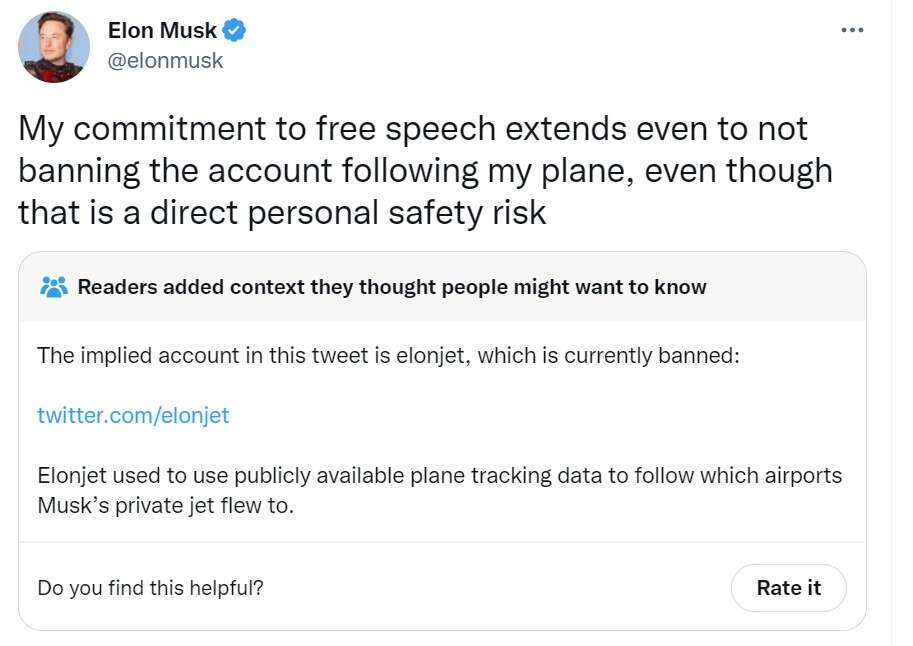
Task: Open the three-dot more options menu
Action: pos(851,30)
